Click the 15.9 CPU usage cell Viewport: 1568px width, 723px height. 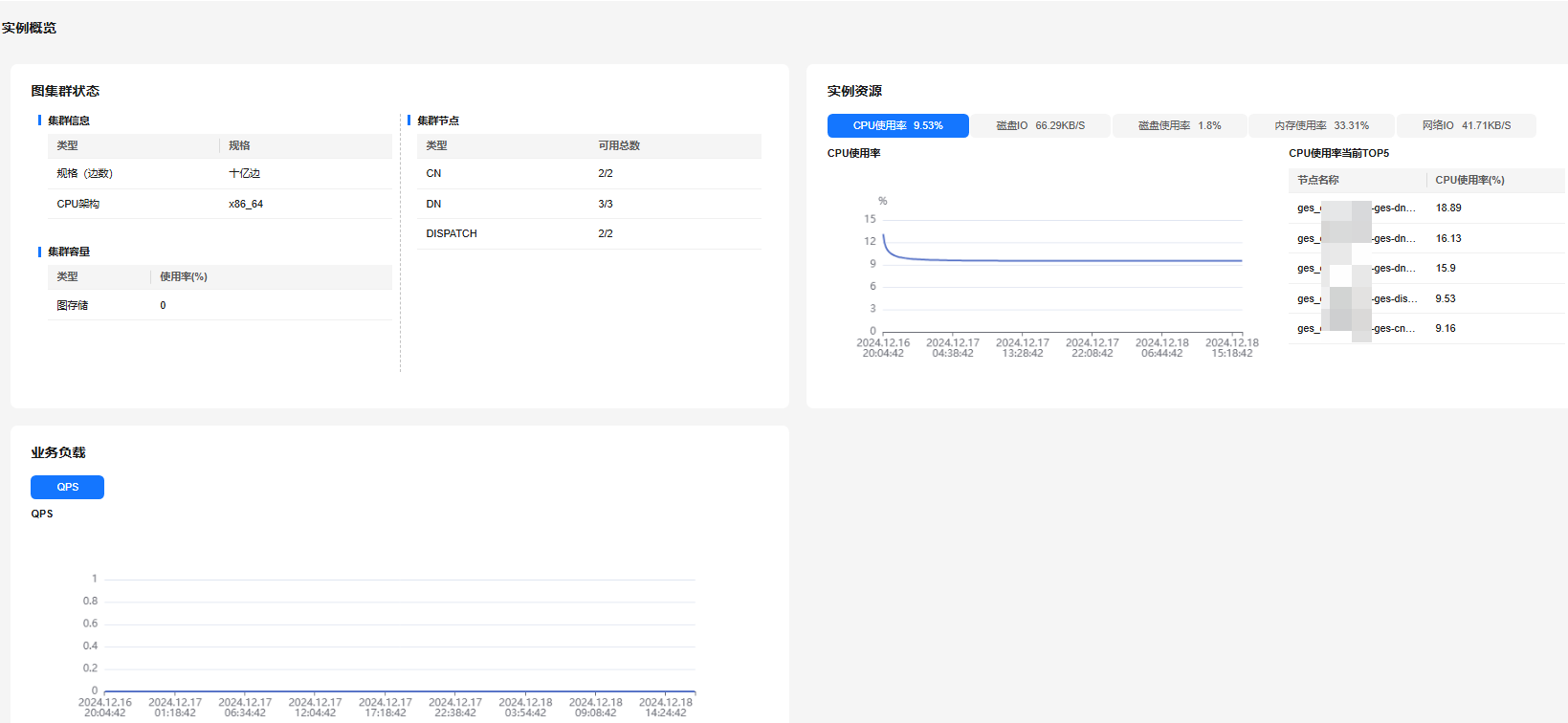pyautogui.click(x=1446, y=268)
